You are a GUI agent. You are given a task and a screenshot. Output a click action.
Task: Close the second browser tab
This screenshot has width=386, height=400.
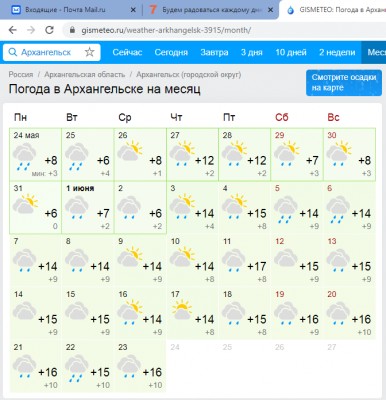pyautogui.click(x=271, y=10)
